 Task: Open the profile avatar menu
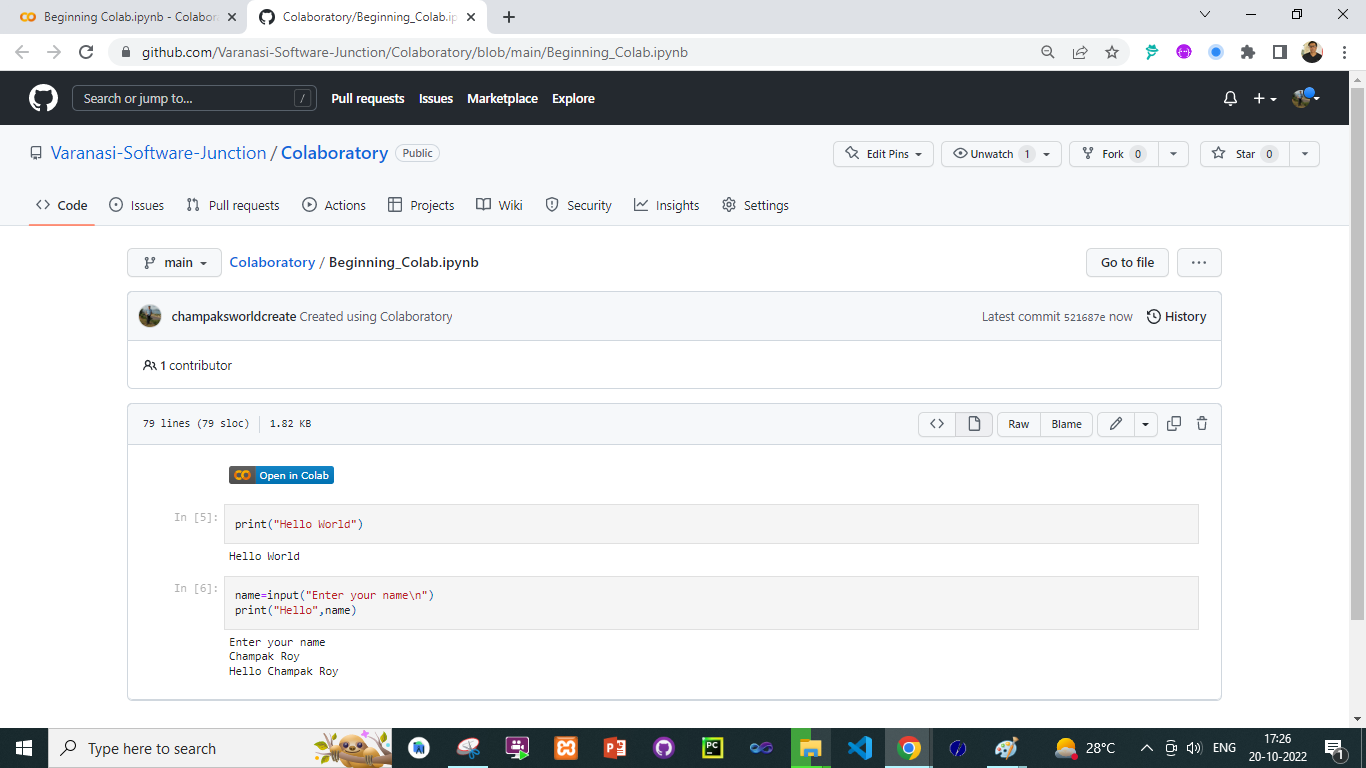coord(1306,98)
